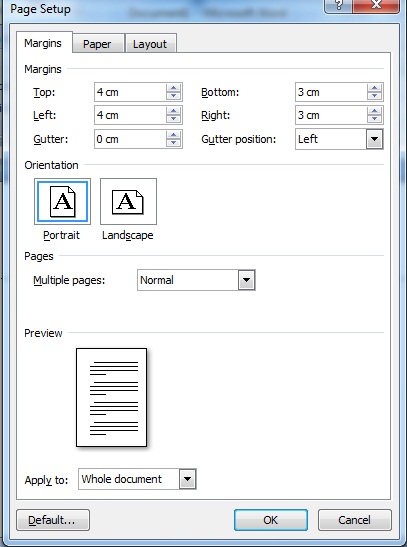Open the Gutter position dropdown
Viewport: 407px width, 547px height.
375,139
